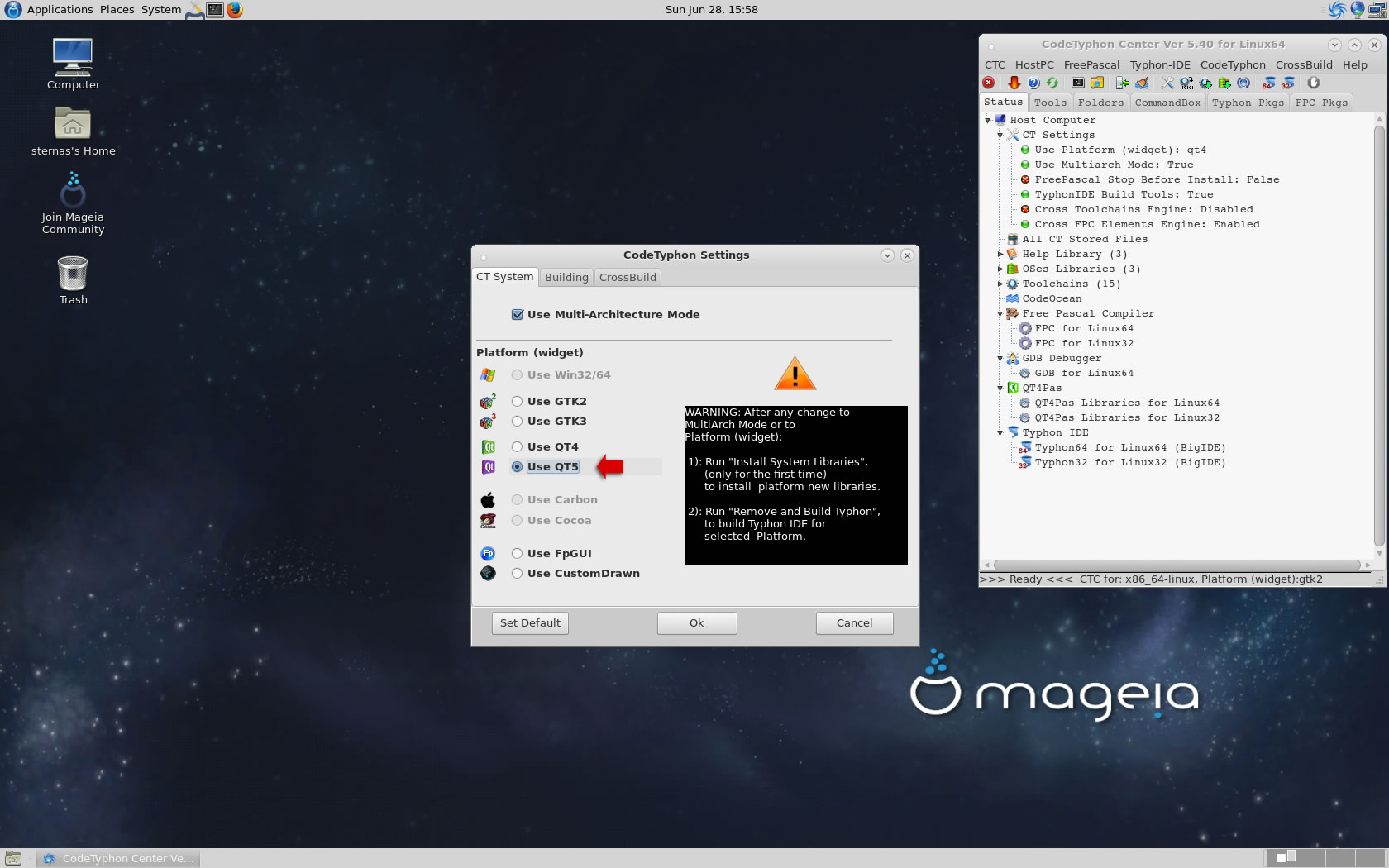Viewport: 1389px width, 868px height.
Task: Click the Cancel button
Action: pyautogui.click(x=854, y=622)
